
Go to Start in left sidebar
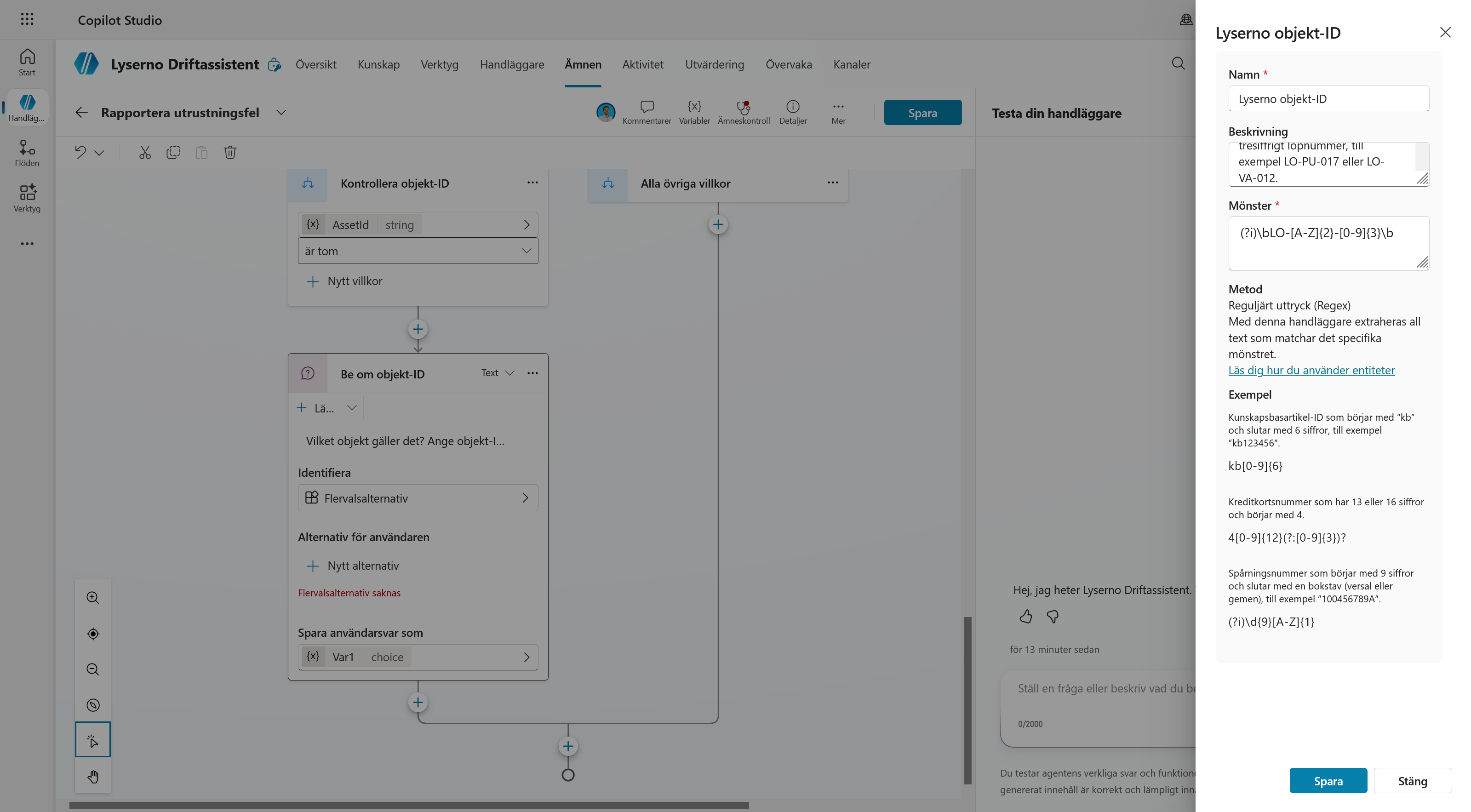pyautogui.click(x=27, y=62)
